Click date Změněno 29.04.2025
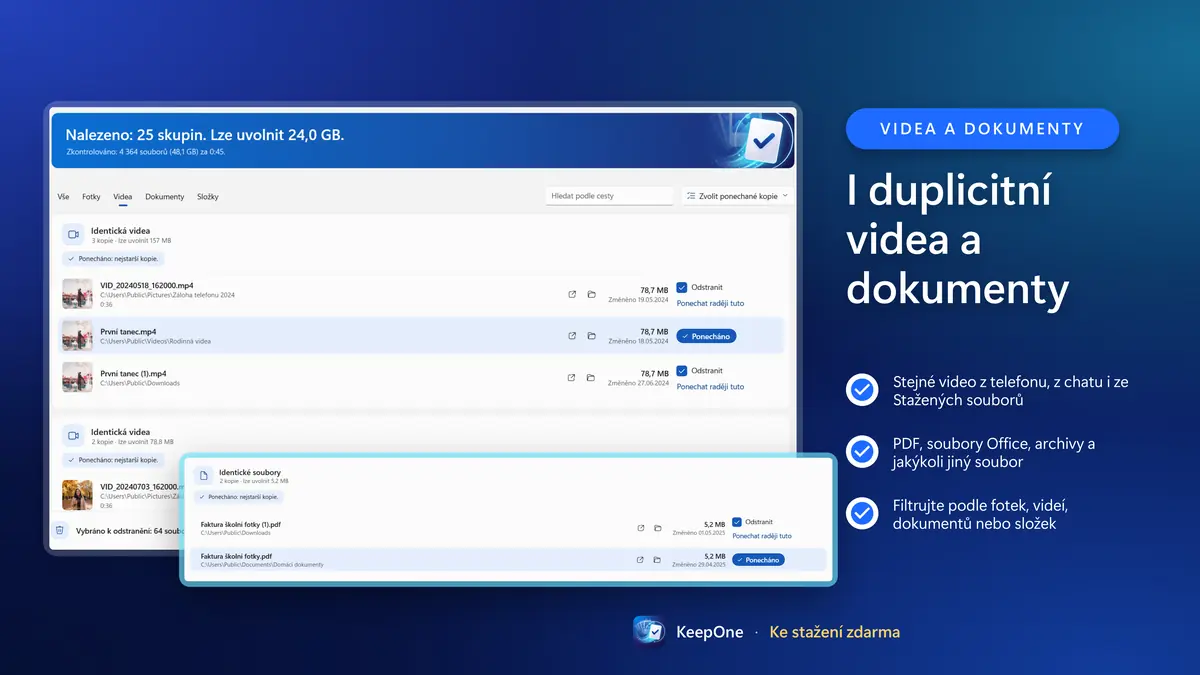 (699, 564)
